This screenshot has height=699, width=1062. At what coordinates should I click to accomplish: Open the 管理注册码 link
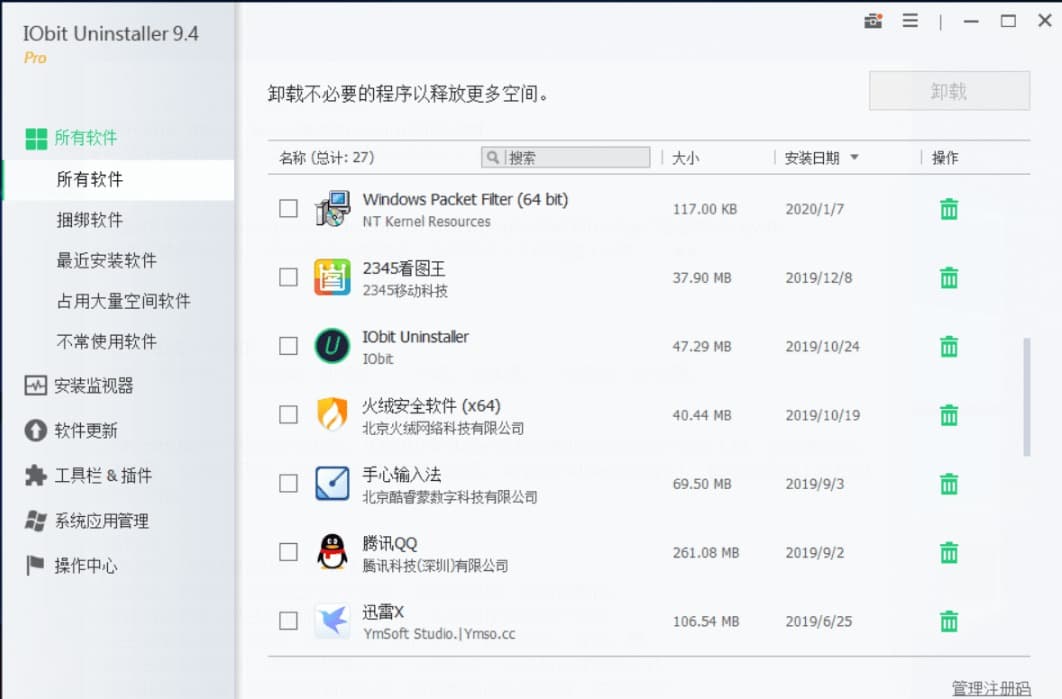pyautogui.click(x=991, y=688)
